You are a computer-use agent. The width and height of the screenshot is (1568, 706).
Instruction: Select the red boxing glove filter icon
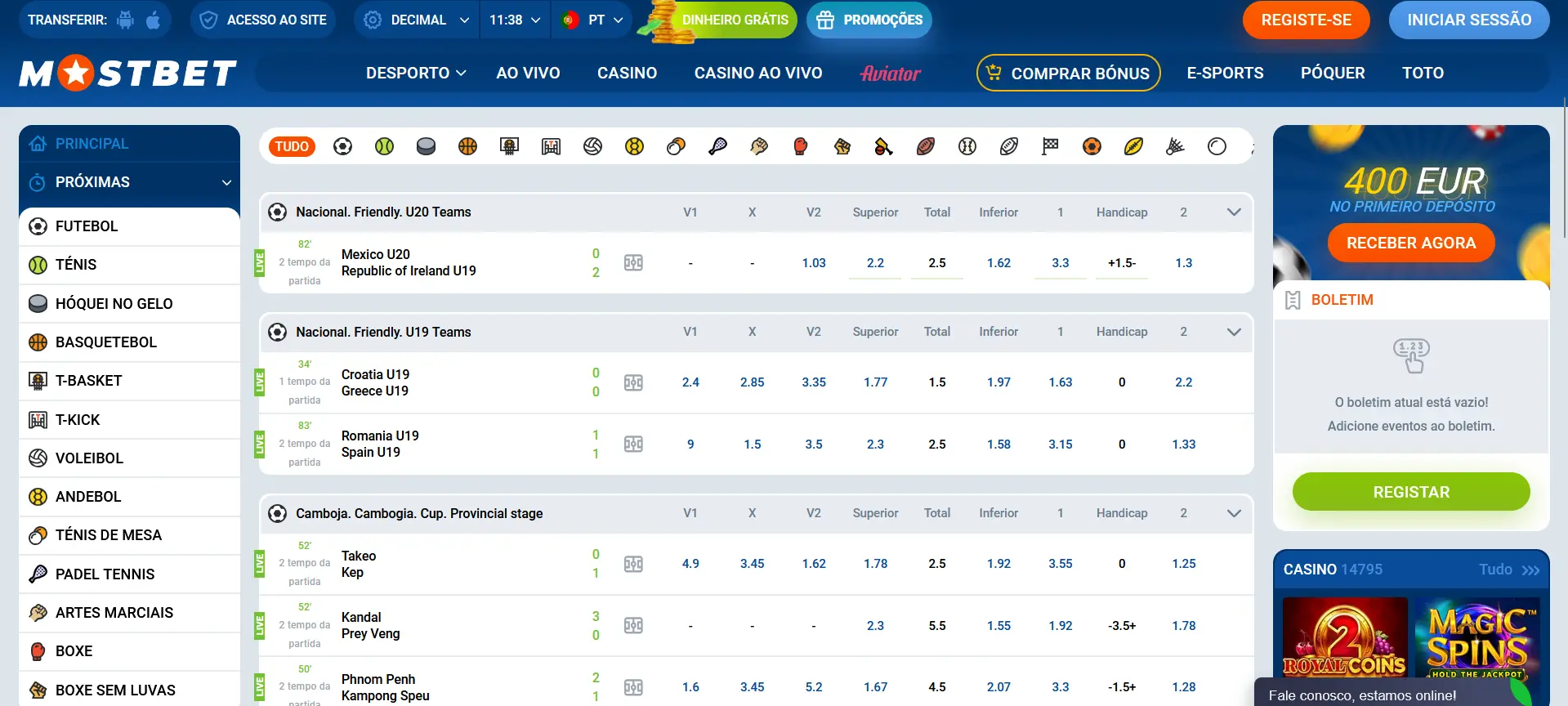coord(802,146)
